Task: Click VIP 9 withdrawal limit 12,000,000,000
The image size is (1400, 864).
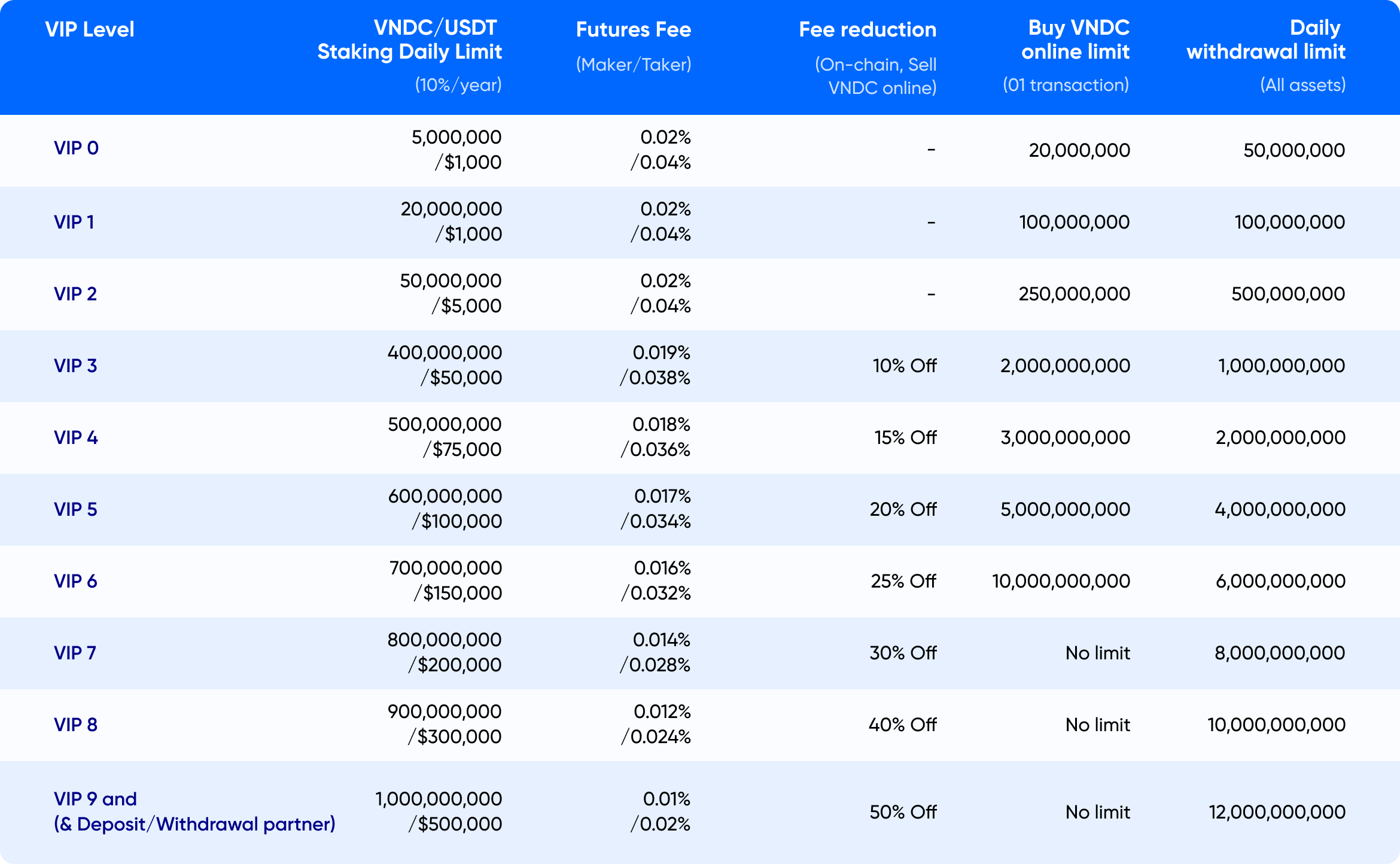Action: pos(1277,812)
